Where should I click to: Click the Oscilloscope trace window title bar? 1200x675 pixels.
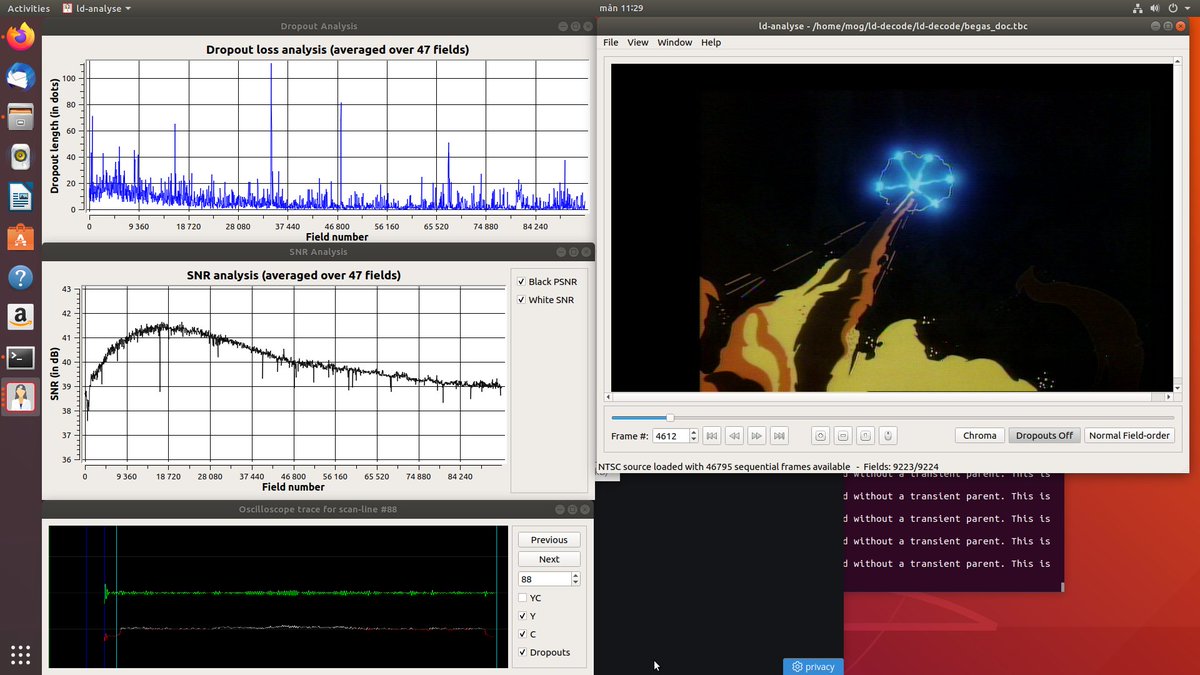318,509
